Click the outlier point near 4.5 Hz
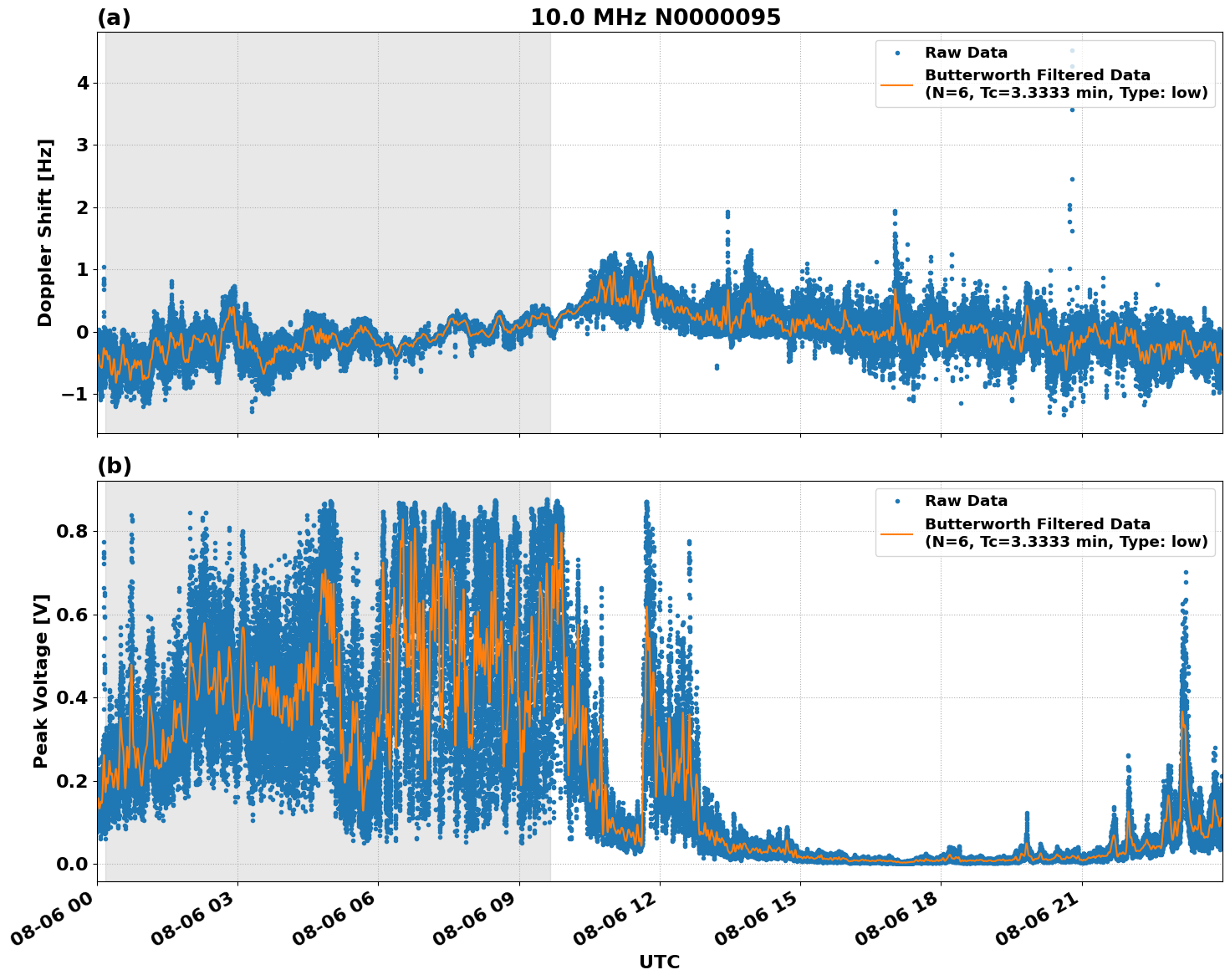The width and height of the screenshot is (1230, 980). [x=1071, y=50]
